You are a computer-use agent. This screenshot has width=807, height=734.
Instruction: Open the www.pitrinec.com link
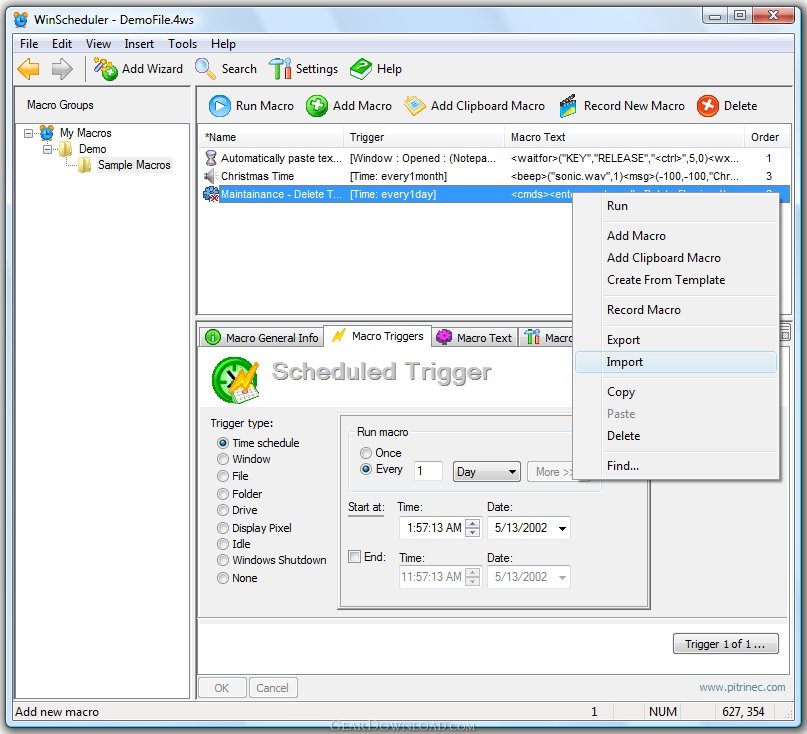point(742,687)
